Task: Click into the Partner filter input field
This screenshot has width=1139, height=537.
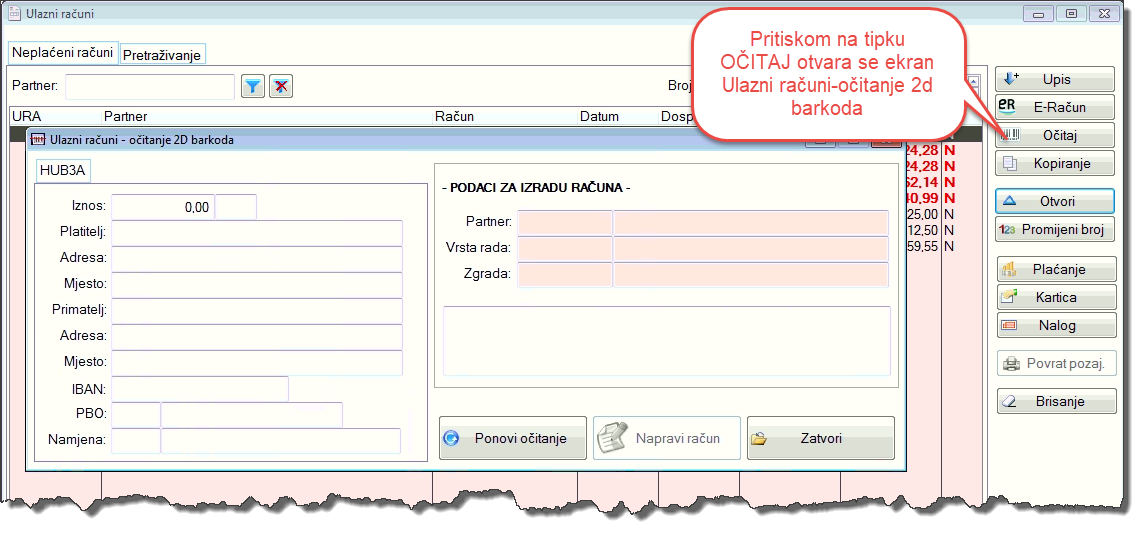Action: click(x=150, y=87)
